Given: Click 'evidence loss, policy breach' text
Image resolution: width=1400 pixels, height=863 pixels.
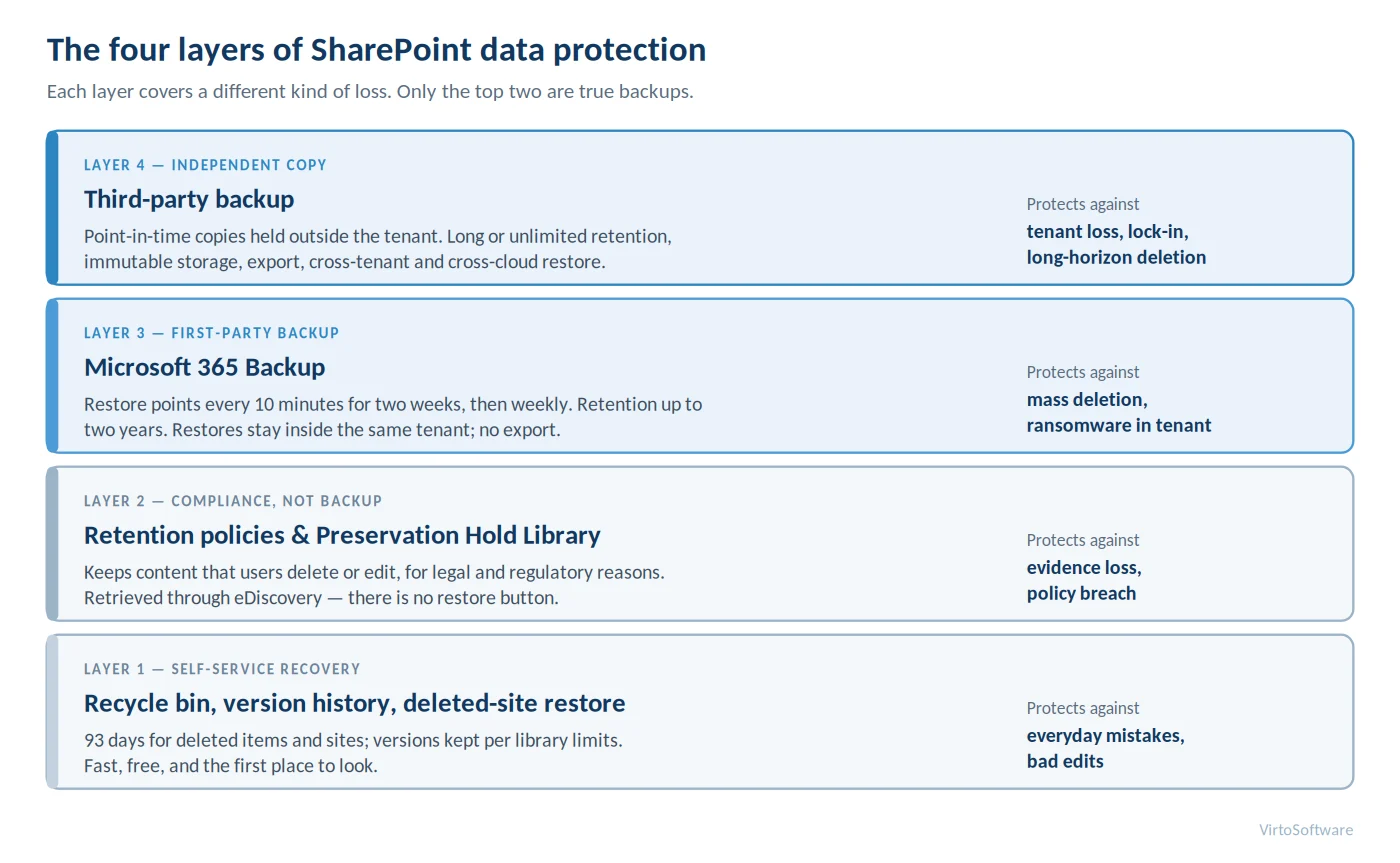Looking at the screenshot, I should pos(1084,580).
